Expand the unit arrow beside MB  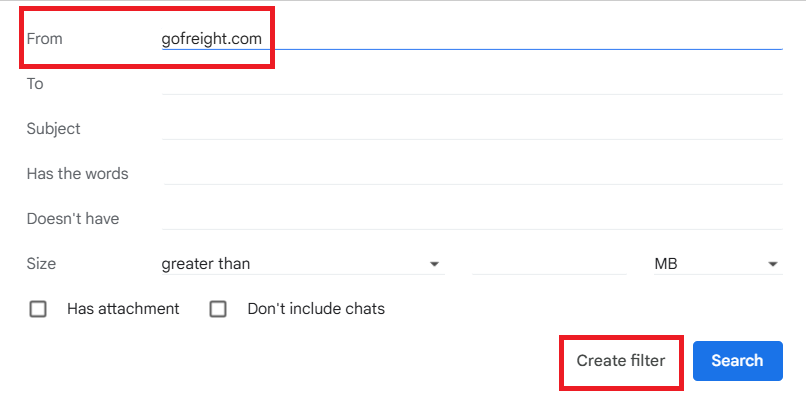point(773,264)
